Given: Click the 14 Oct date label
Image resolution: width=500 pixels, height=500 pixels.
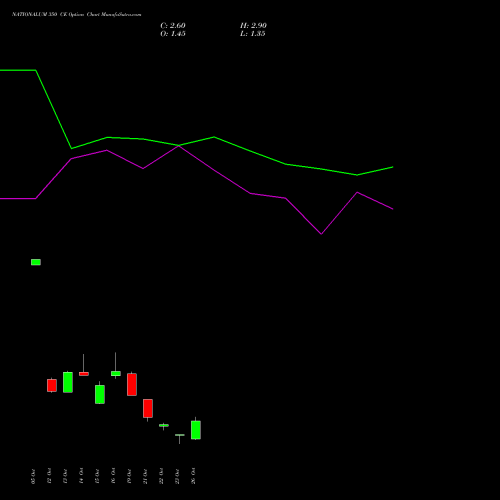Looking at the screenshot, I should (x=81, y=476).
